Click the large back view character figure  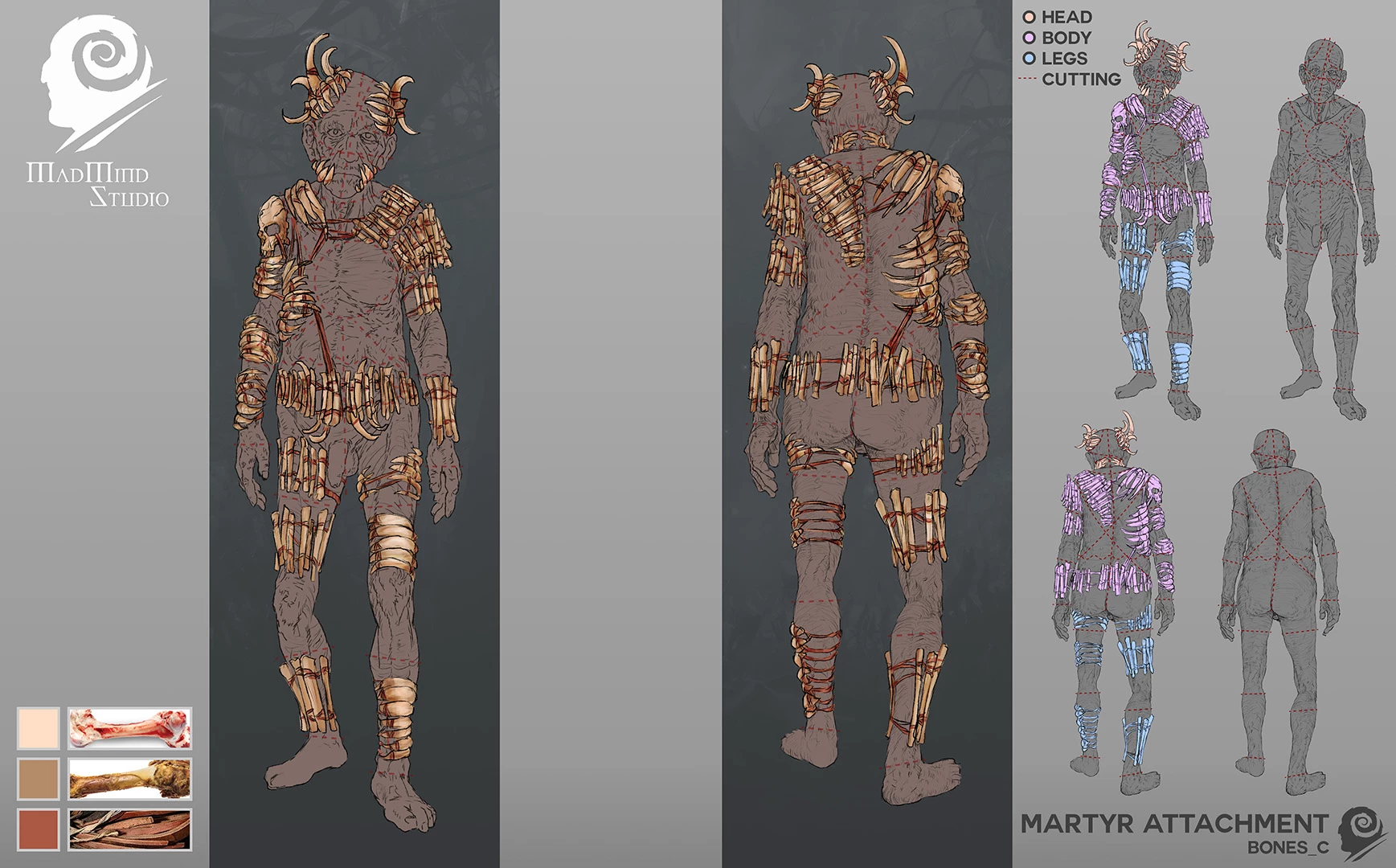click(x=870, y=420)
